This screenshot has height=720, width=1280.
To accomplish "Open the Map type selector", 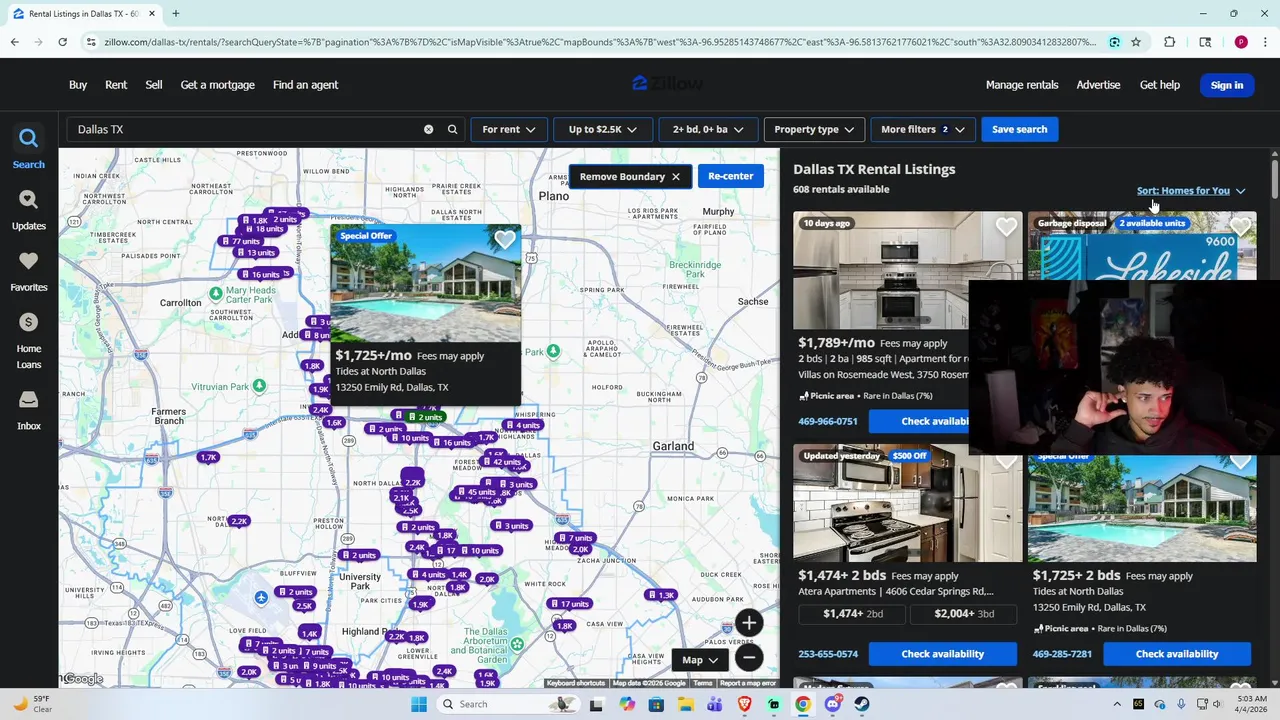I will pos(701,660).
